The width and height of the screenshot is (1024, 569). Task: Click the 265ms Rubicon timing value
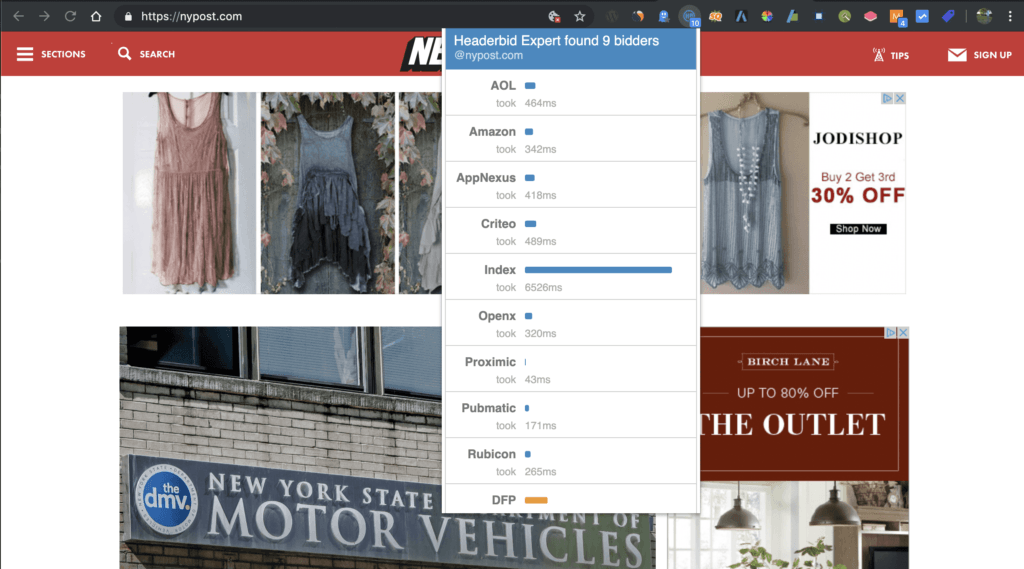(541, 472)
